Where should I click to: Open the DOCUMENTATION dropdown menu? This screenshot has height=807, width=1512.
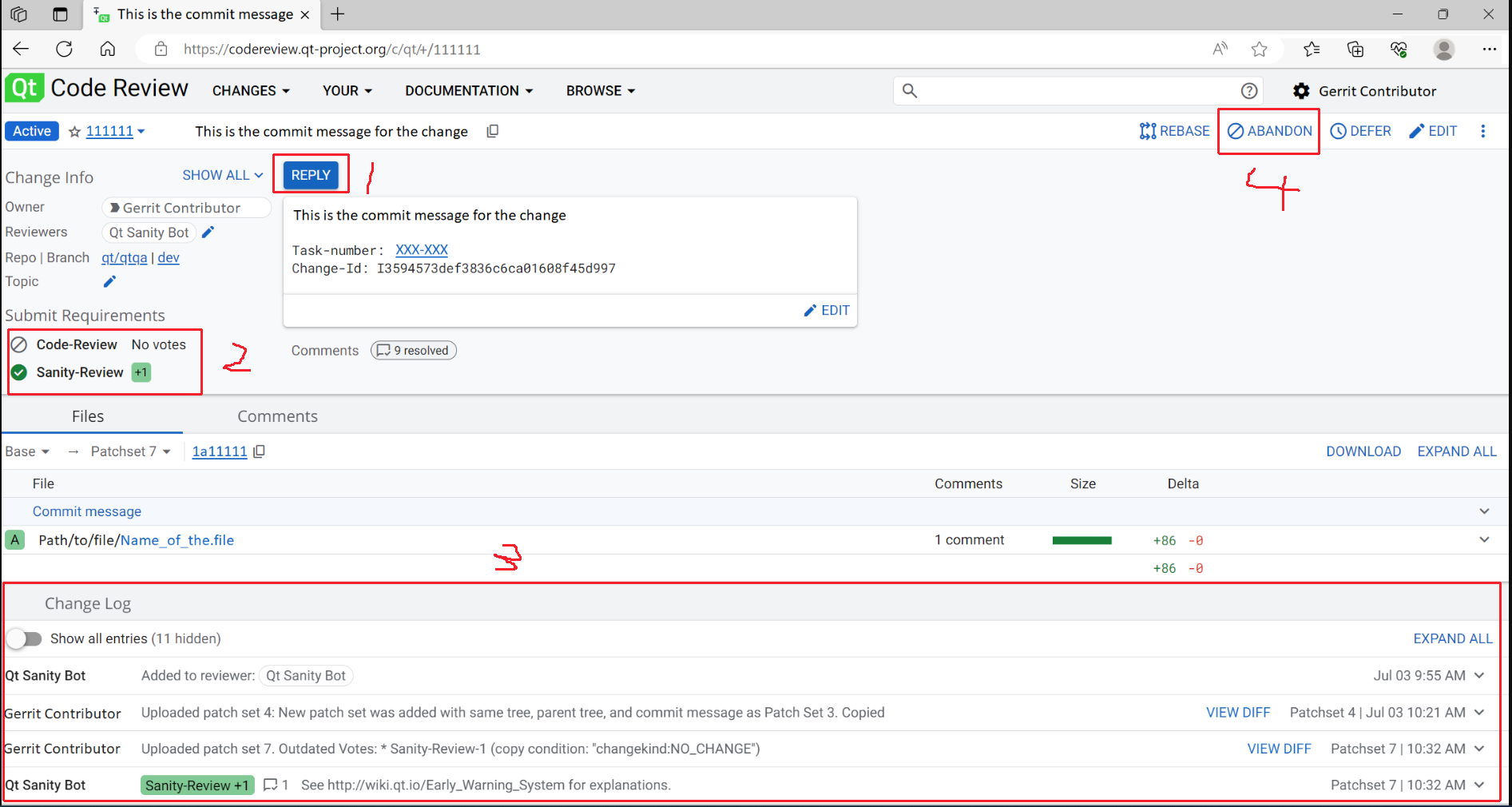(469, 91)
